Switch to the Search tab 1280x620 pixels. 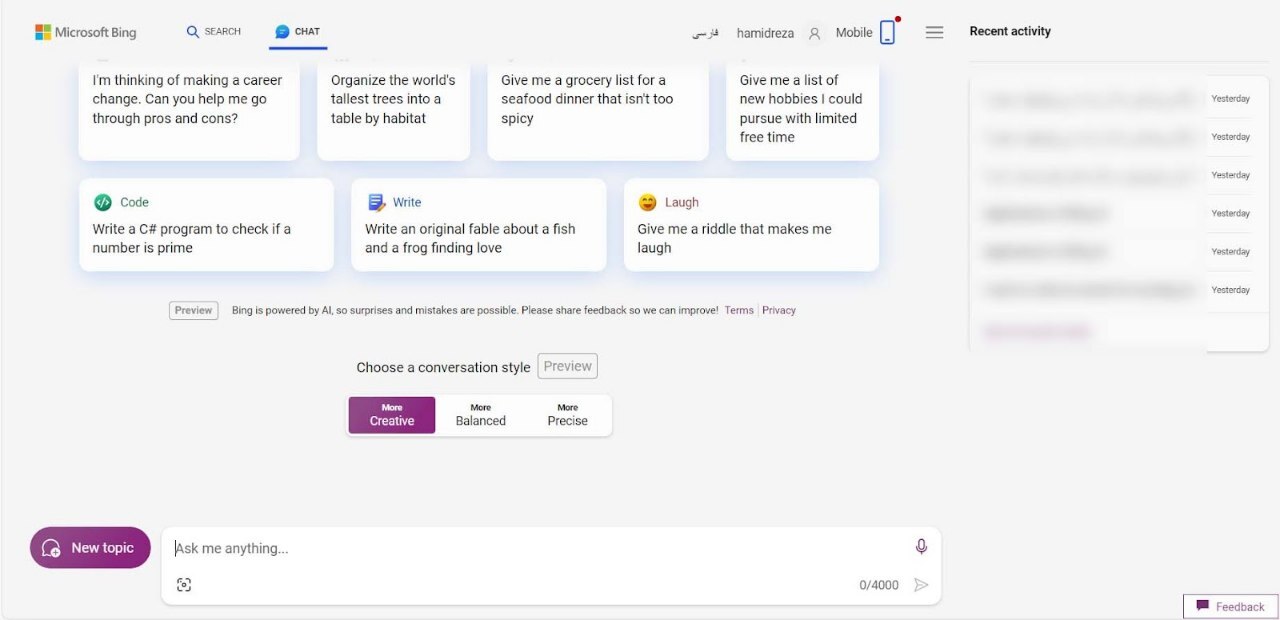coord(214,32)
